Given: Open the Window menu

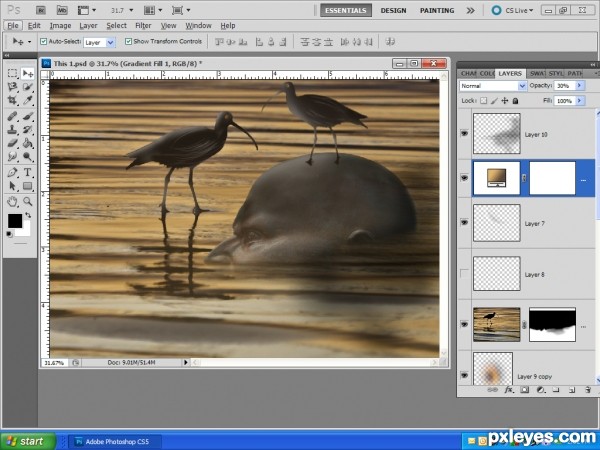Looking at the screenshot, I should coord(198,26).
